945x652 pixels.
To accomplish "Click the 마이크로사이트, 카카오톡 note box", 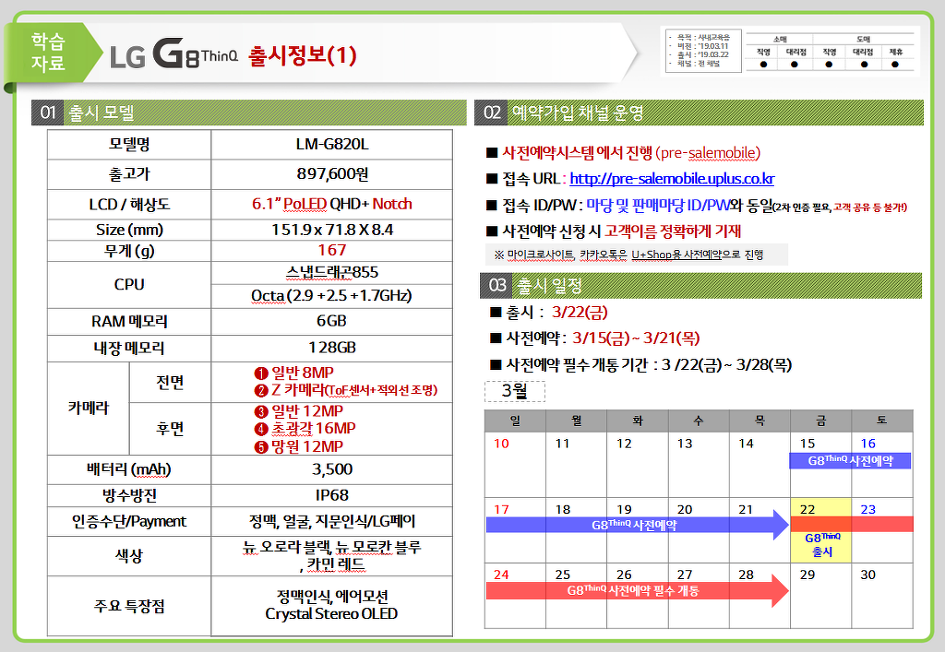I will [x=636, y=255].
